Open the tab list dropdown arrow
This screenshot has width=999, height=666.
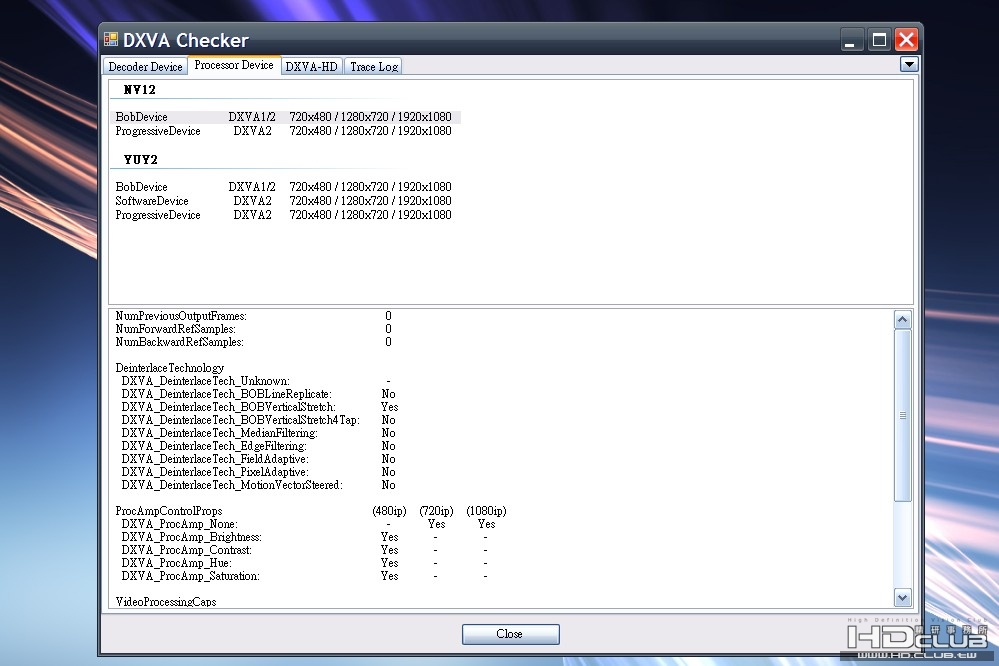click(909, 64)
